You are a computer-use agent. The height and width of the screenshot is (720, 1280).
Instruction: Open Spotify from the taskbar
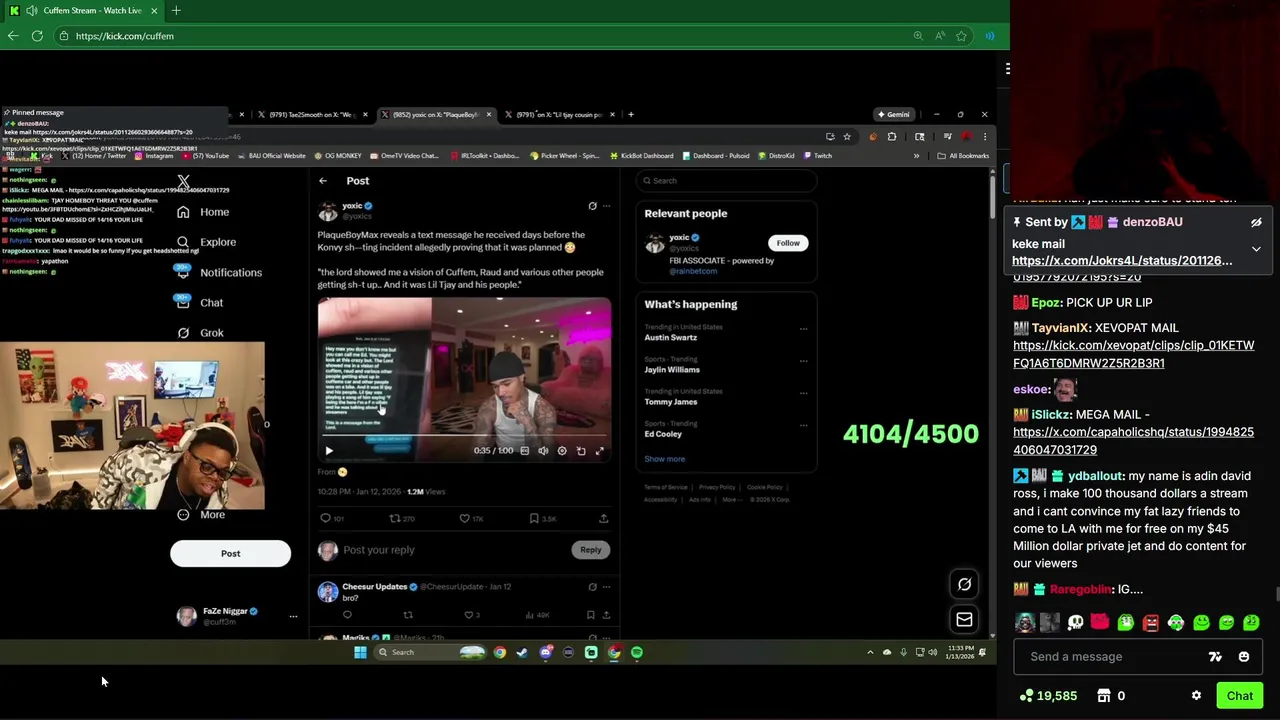point(637,652)
